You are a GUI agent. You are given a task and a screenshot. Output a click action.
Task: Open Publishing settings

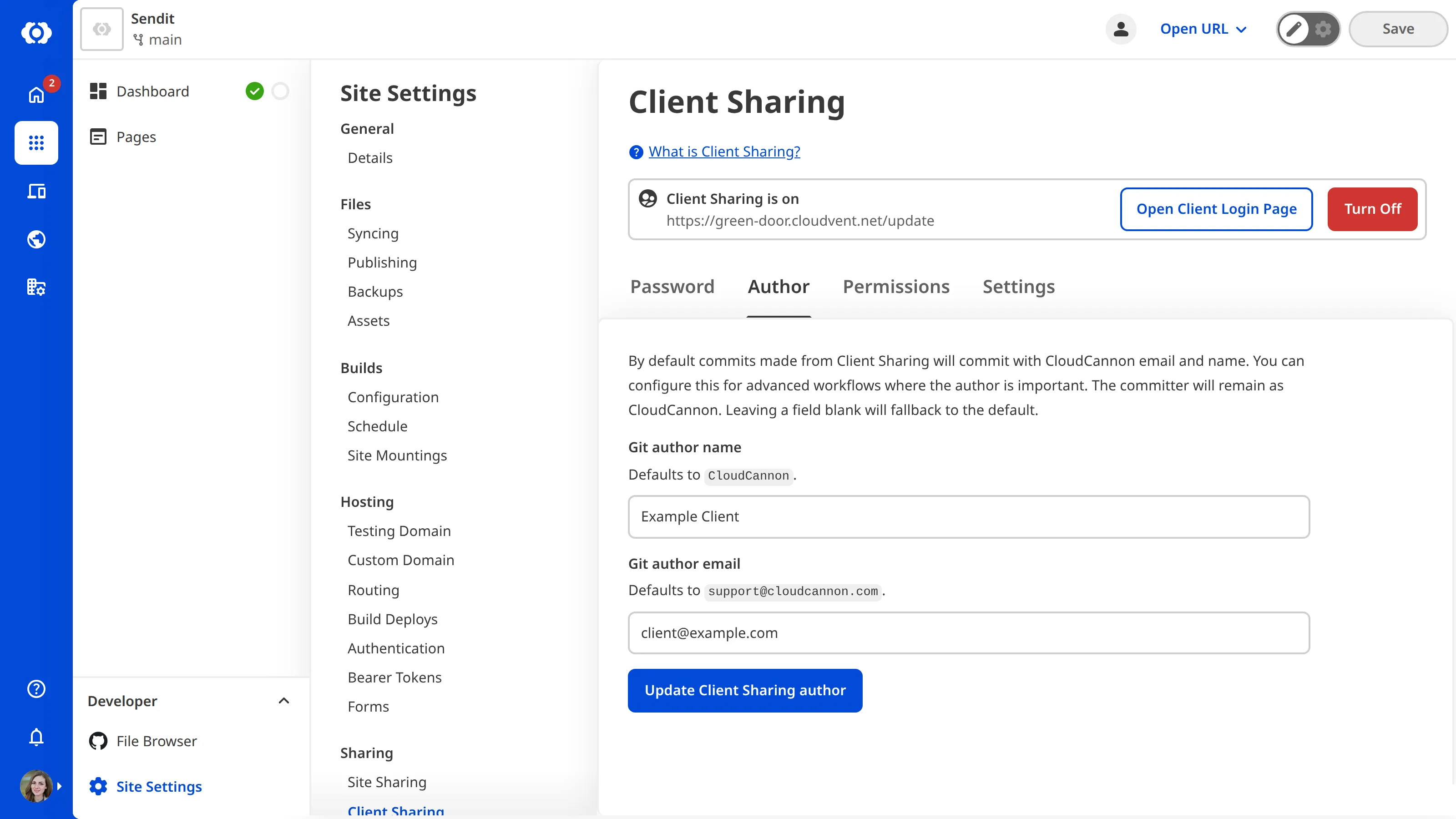pyautogui.click(x=382, y=263)
